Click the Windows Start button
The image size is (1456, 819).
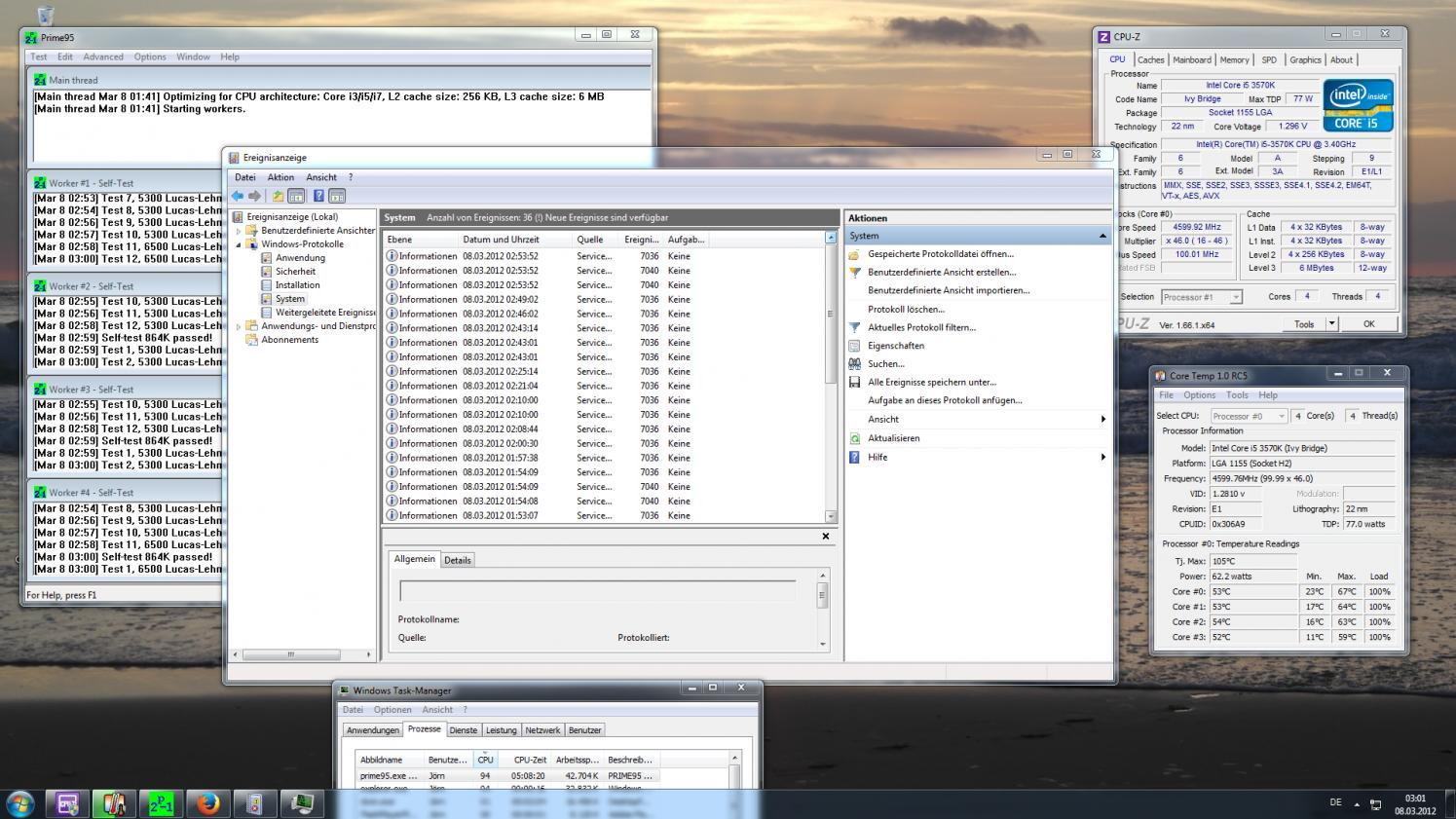point(20,803)
